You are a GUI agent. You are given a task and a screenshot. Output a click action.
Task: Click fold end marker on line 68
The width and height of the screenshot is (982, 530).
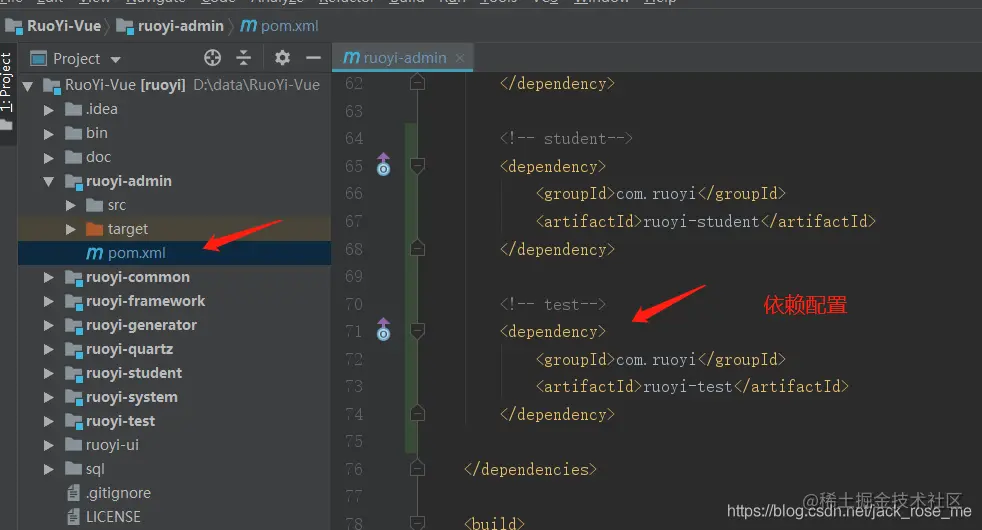tap(417, 248)
